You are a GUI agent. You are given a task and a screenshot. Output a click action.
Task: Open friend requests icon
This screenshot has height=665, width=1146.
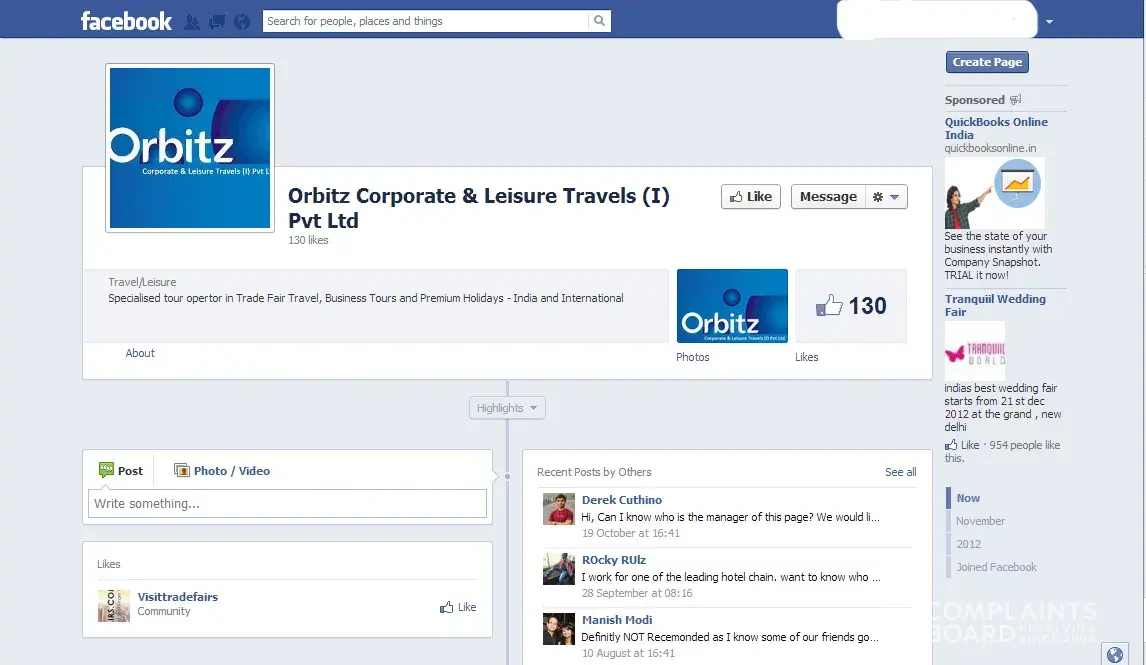tap(192, 22)
